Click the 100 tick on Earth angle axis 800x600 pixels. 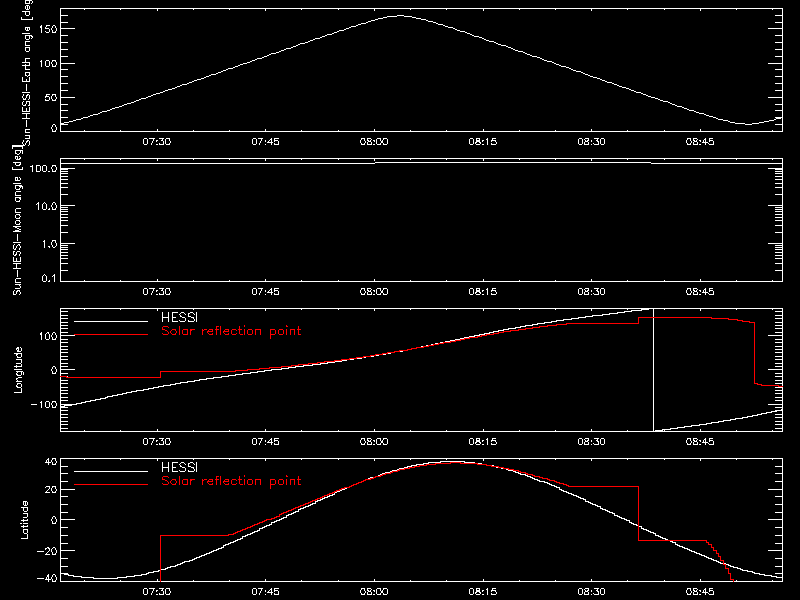coord(47,64)
